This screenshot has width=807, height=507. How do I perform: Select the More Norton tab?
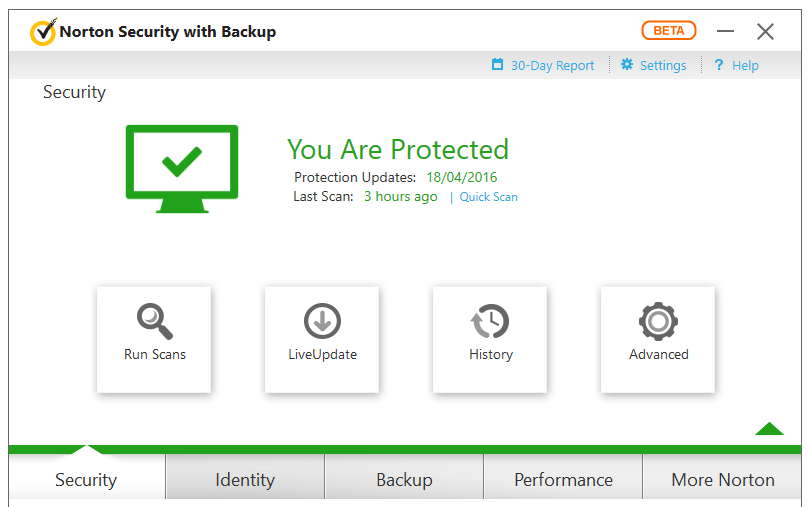tap(722, 479)
